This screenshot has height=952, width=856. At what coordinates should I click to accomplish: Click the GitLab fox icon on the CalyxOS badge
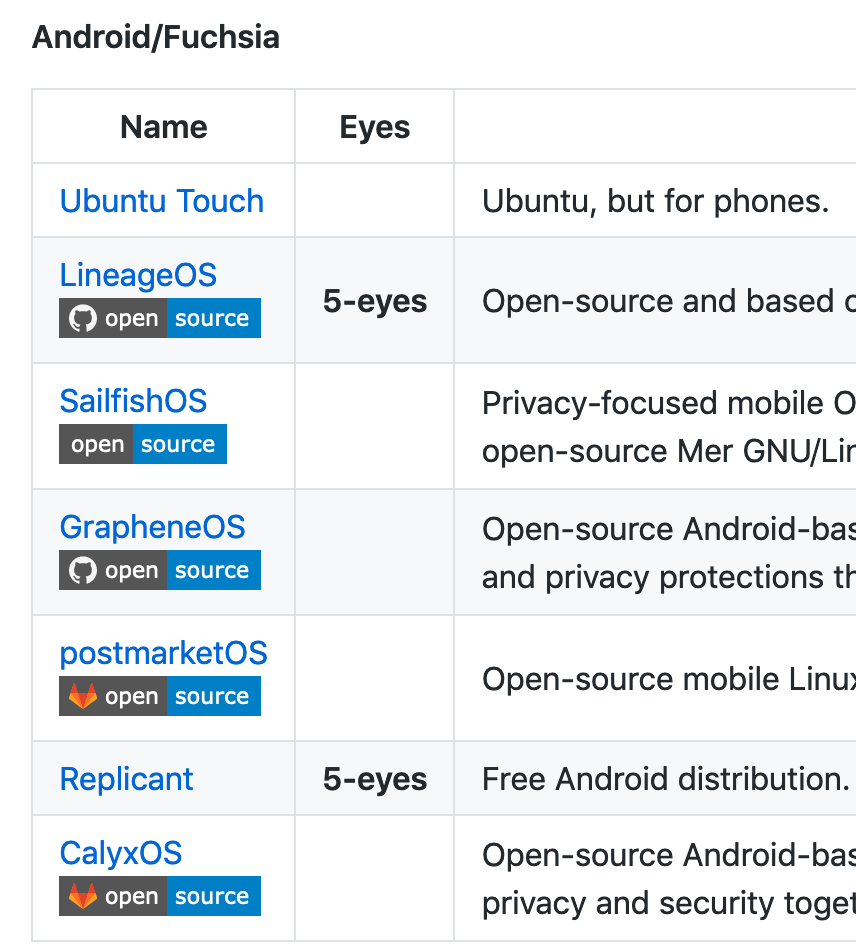83,896
